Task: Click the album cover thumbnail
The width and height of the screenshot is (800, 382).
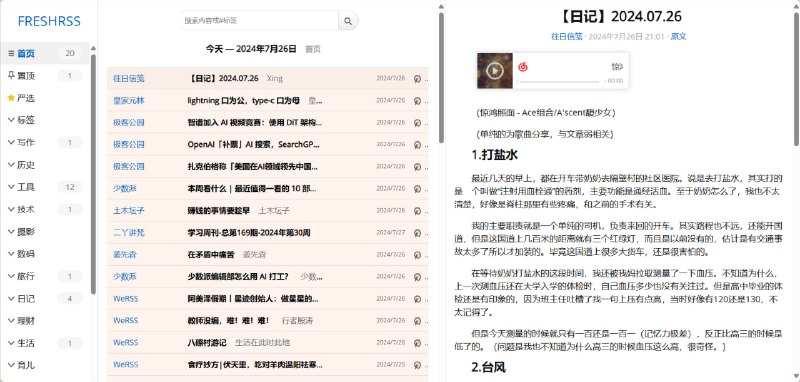Action: (494, 70)
